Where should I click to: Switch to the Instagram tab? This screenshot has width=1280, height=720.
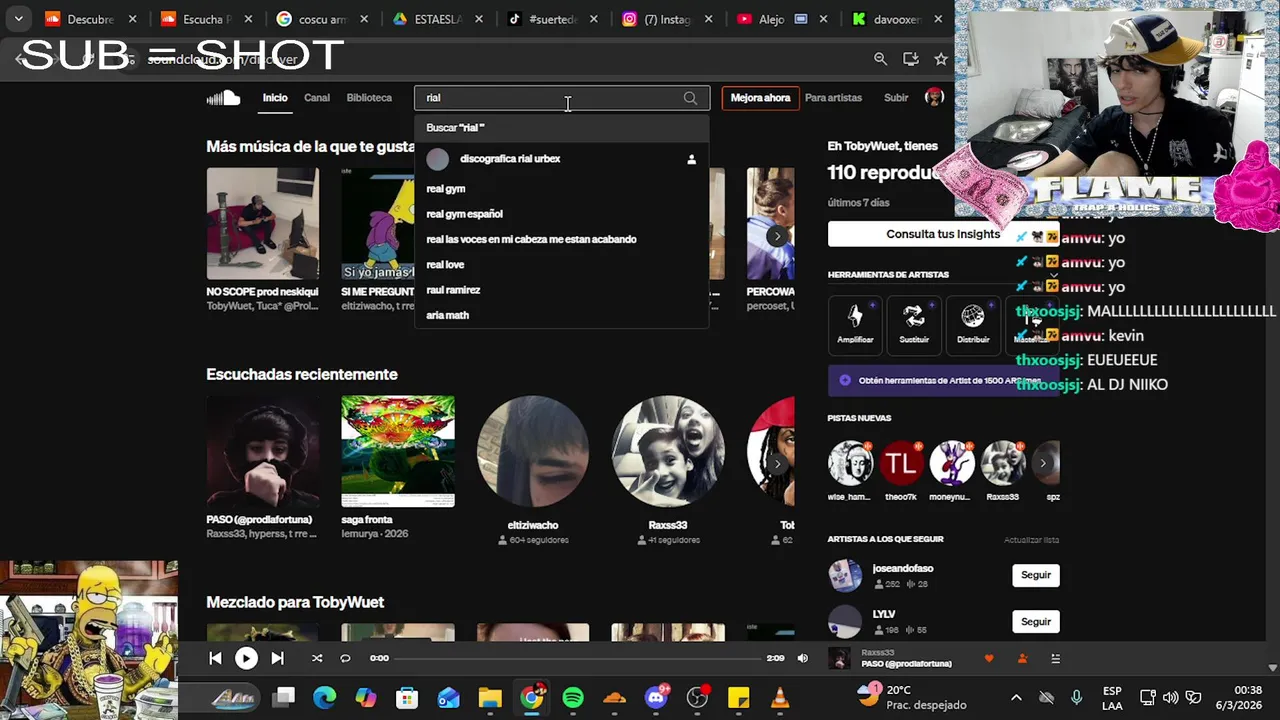(667, 19)
